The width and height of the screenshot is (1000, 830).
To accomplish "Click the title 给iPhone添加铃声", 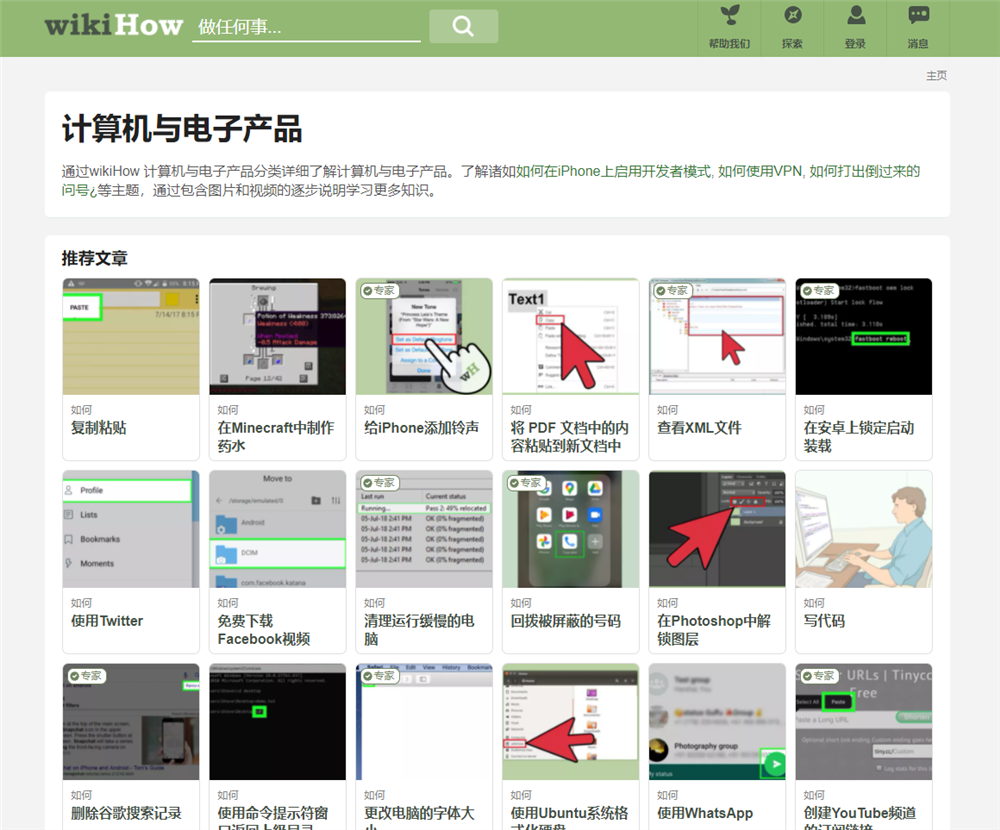I will point(422,427).
